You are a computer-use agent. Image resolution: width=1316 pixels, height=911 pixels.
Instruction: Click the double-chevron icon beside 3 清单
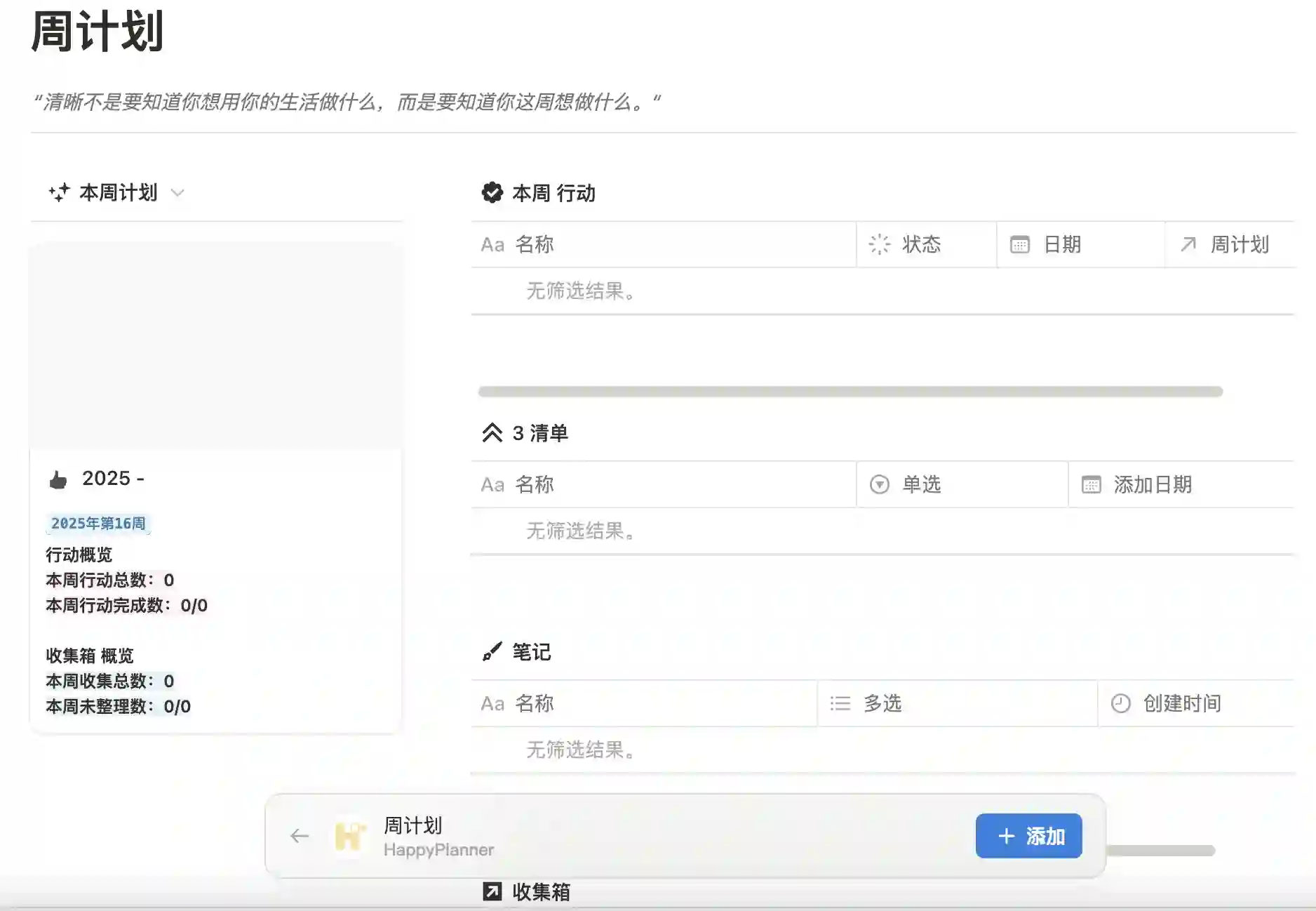pyautogui.click(x=492, y=432)
